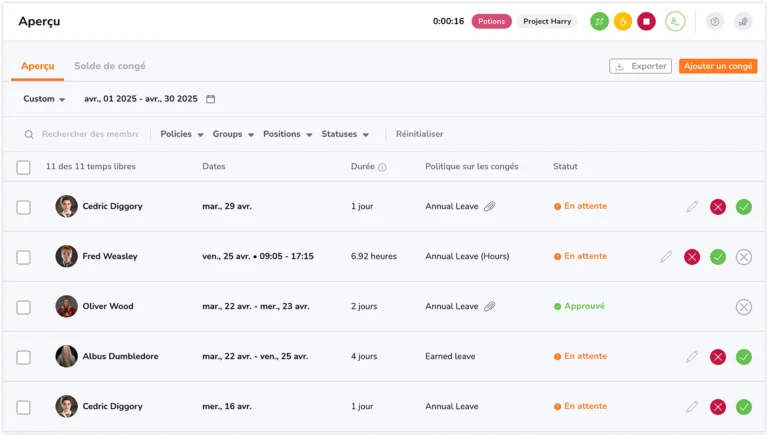Click the Project Harry tag

[547, 22]
